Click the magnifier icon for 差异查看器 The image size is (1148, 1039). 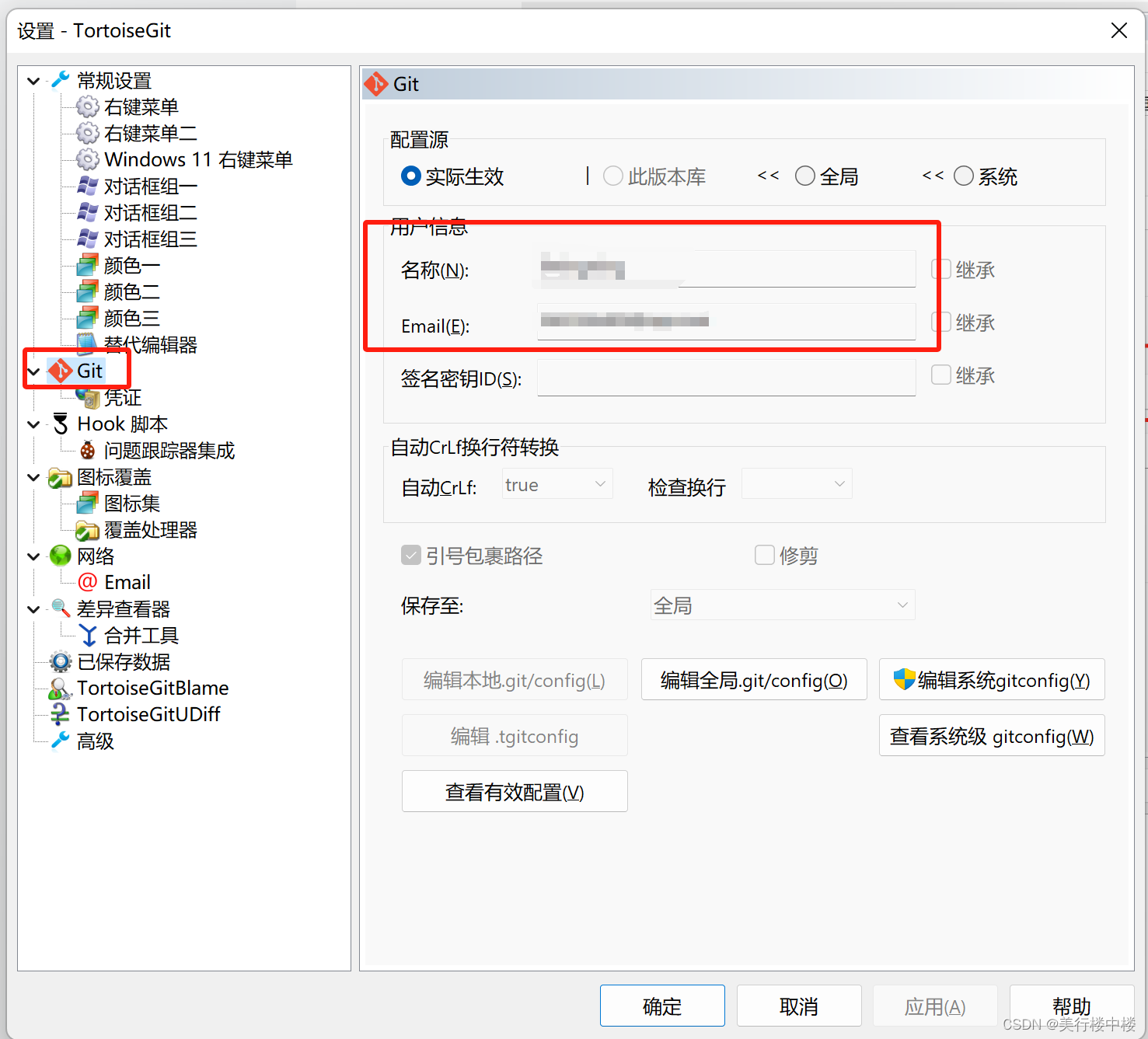click(x=61, y=608)
